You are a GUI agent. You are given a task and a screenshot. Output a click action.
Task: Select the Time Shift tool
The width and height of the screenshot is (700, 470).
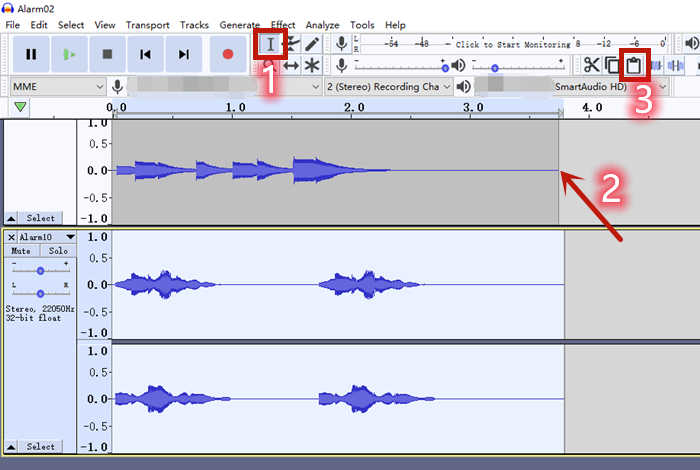pos(291,66)
